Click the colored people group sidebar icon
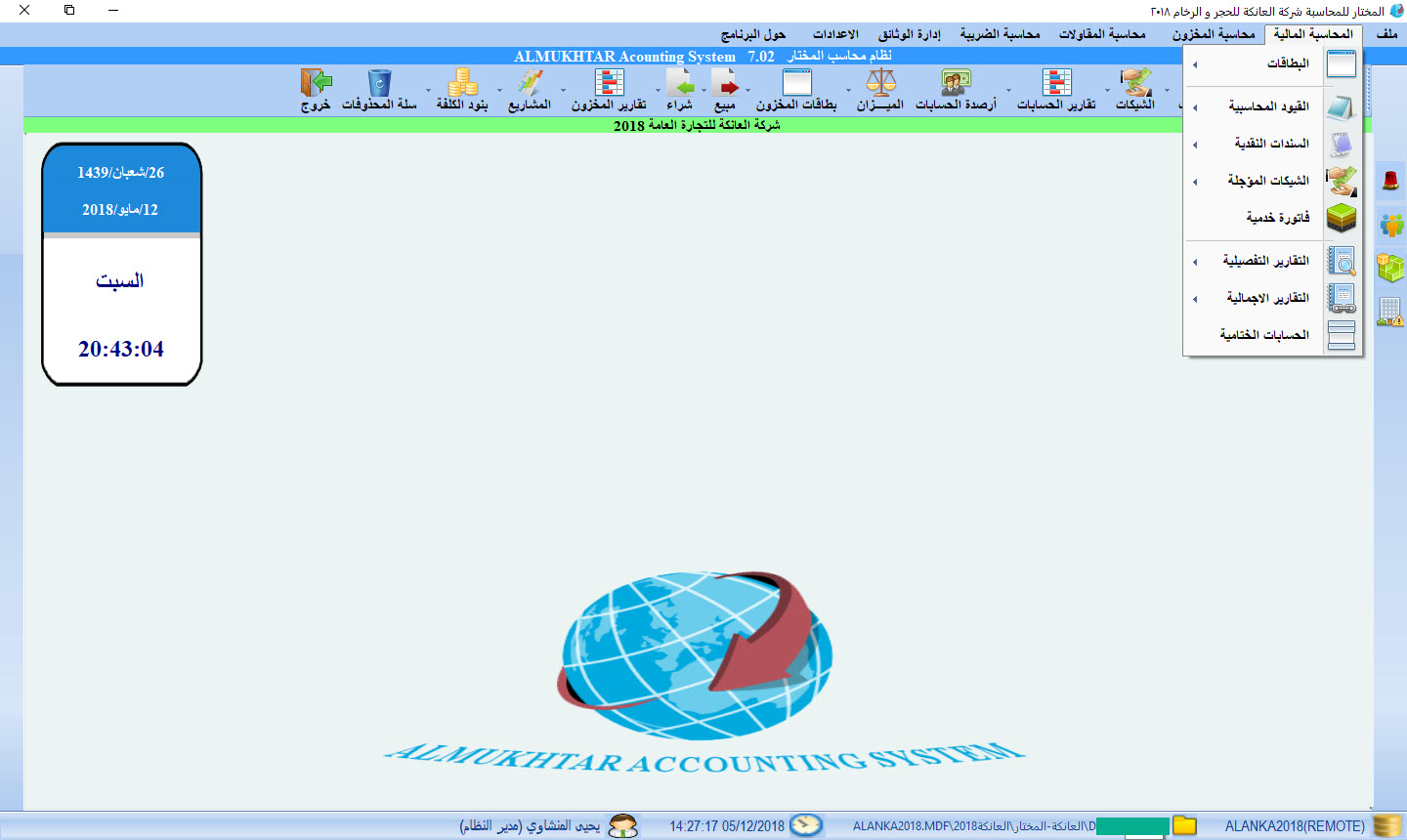This screenshot has width=1407, height=840. coord(1390,225)
